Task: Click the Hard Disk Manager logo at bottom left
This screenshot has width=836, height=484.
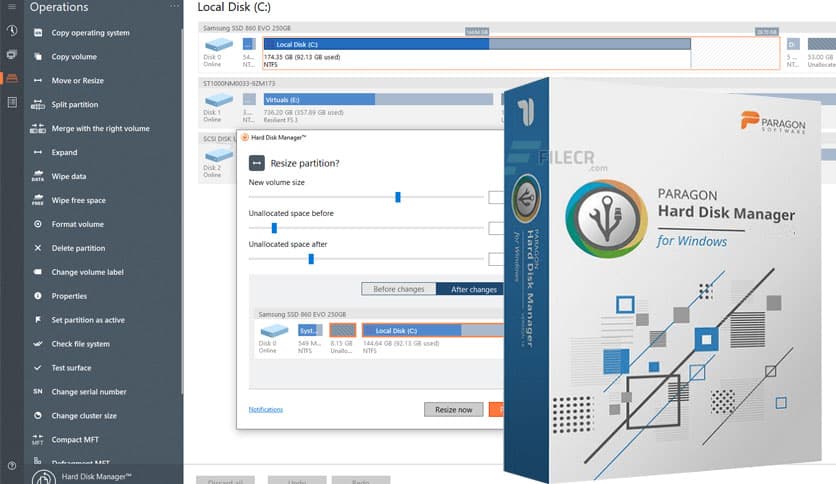Action: coord(44,478)
